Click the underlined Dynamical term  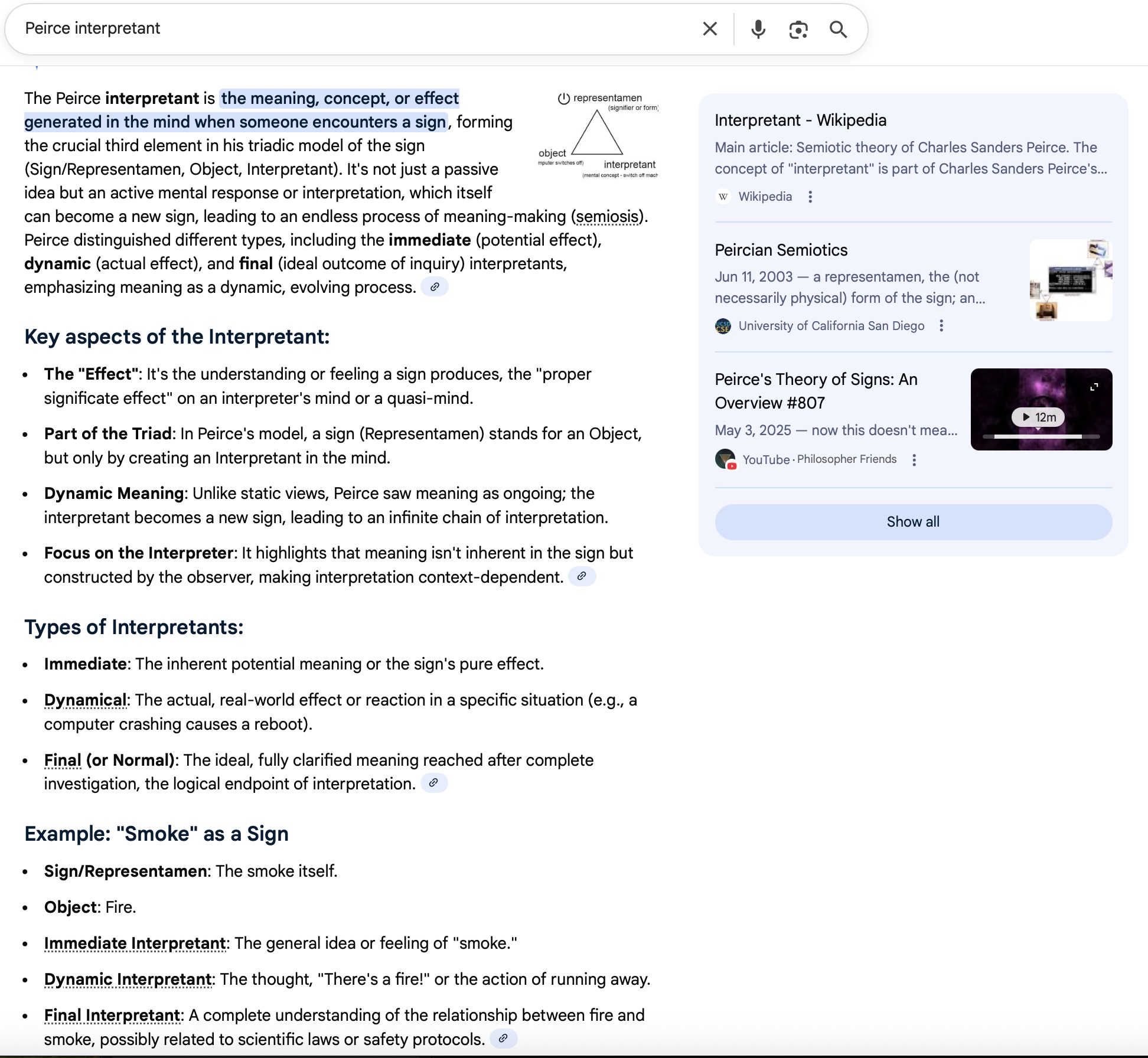tap(85, 700)
